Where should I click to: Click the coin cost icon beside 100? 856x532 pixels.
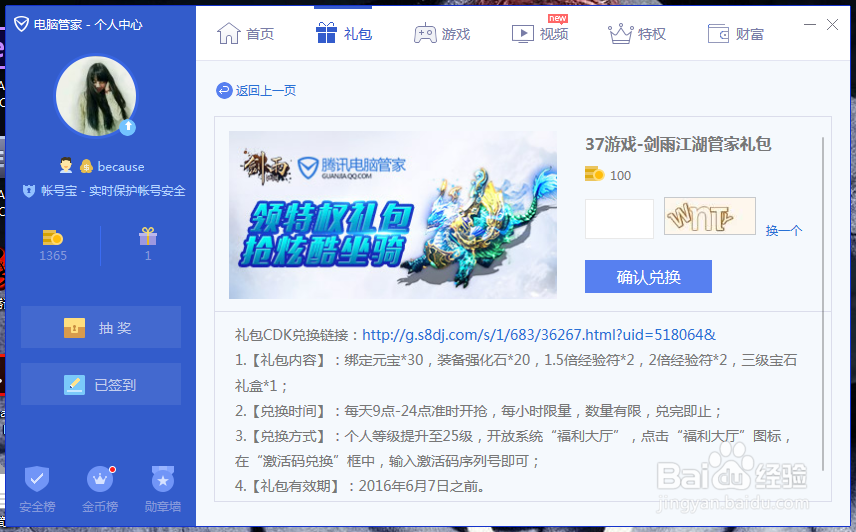pos(595,175)
